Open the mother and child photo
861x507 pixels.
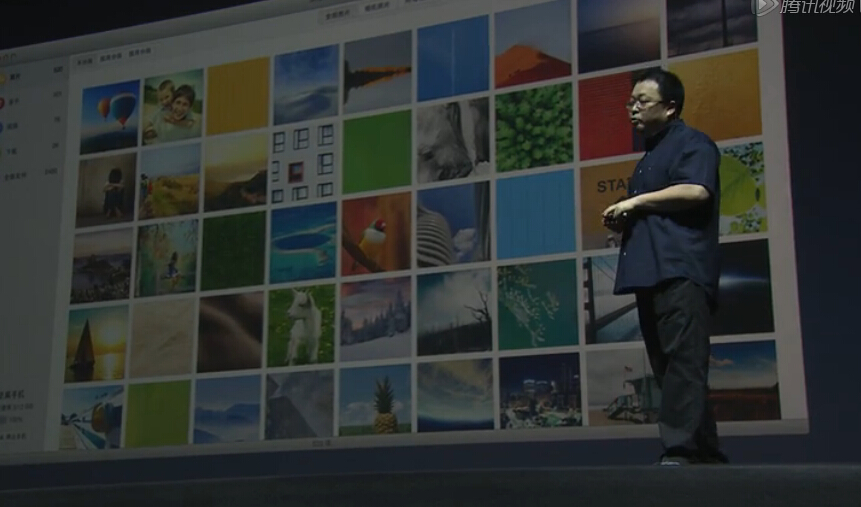click(172, 106)
